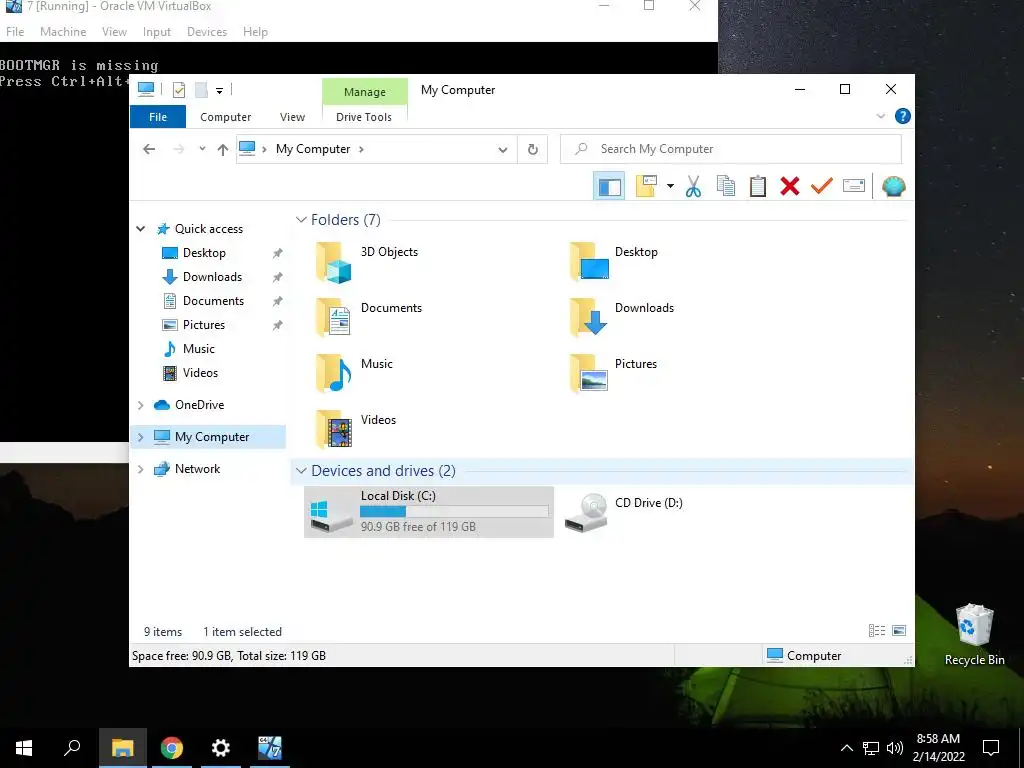Click the blue Help question mark
Viewport: 1024px width, 768px height.
point(903,116)
